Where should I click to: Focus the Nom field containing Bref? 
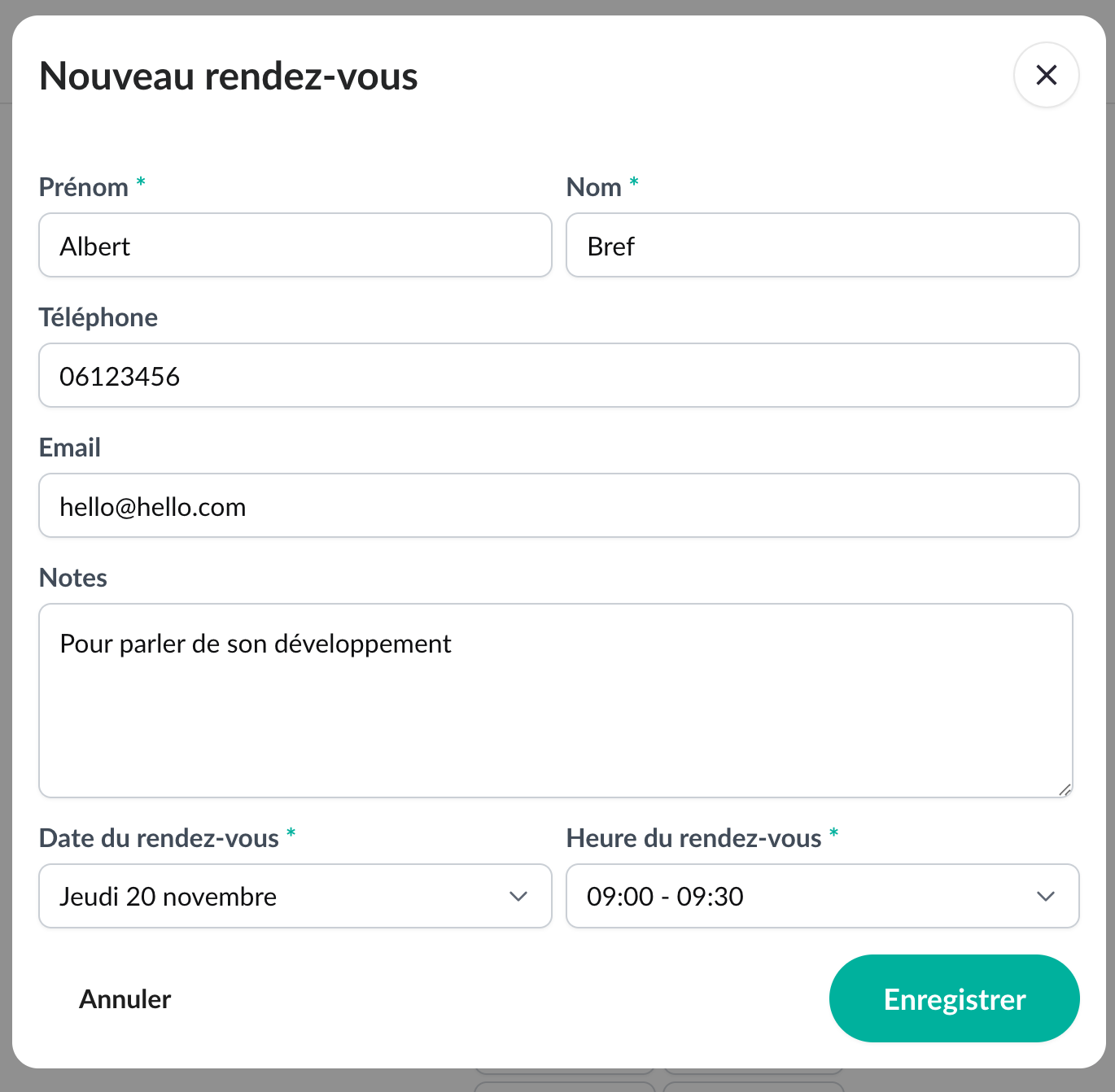point(822,245)
